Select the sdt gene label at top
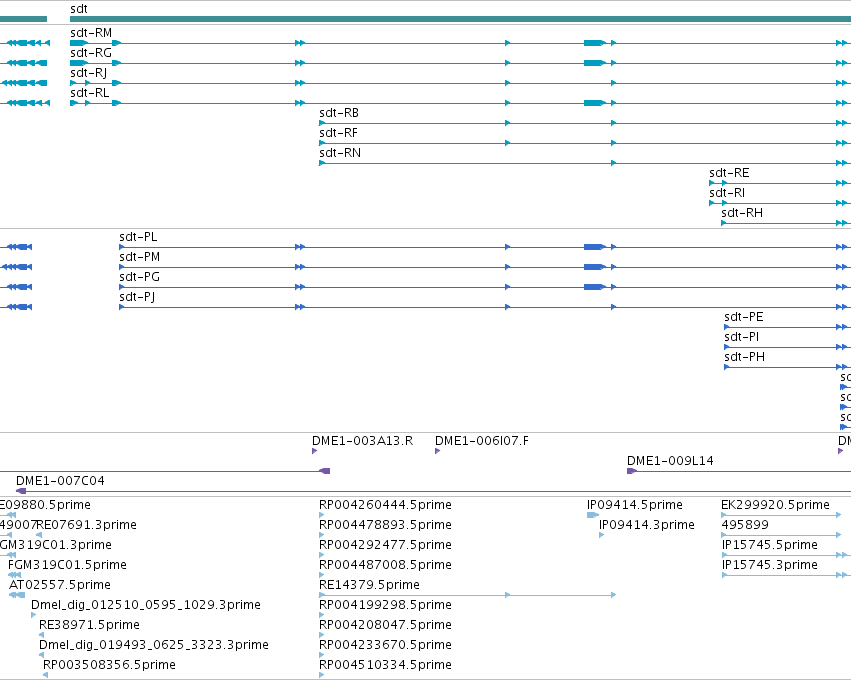This screenshot has height=680, width=851. coord(79,9)
